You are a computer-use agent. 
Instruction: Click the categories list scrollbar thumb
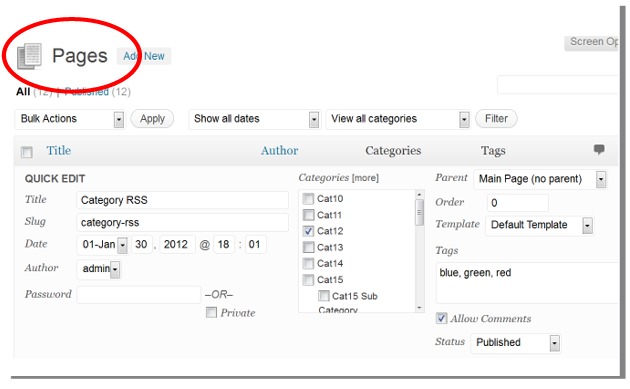click(419, 213)
